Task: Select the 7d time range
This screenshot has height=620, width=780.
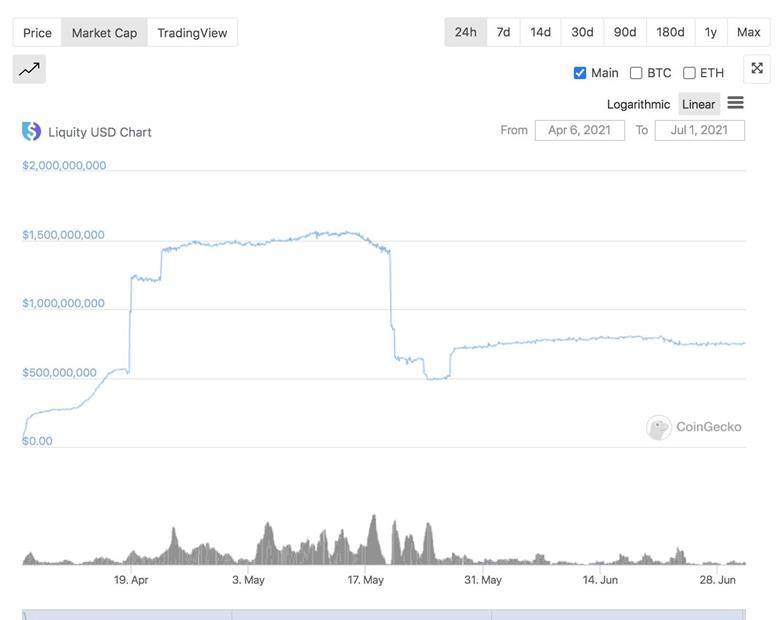Action: coord(503,32)
